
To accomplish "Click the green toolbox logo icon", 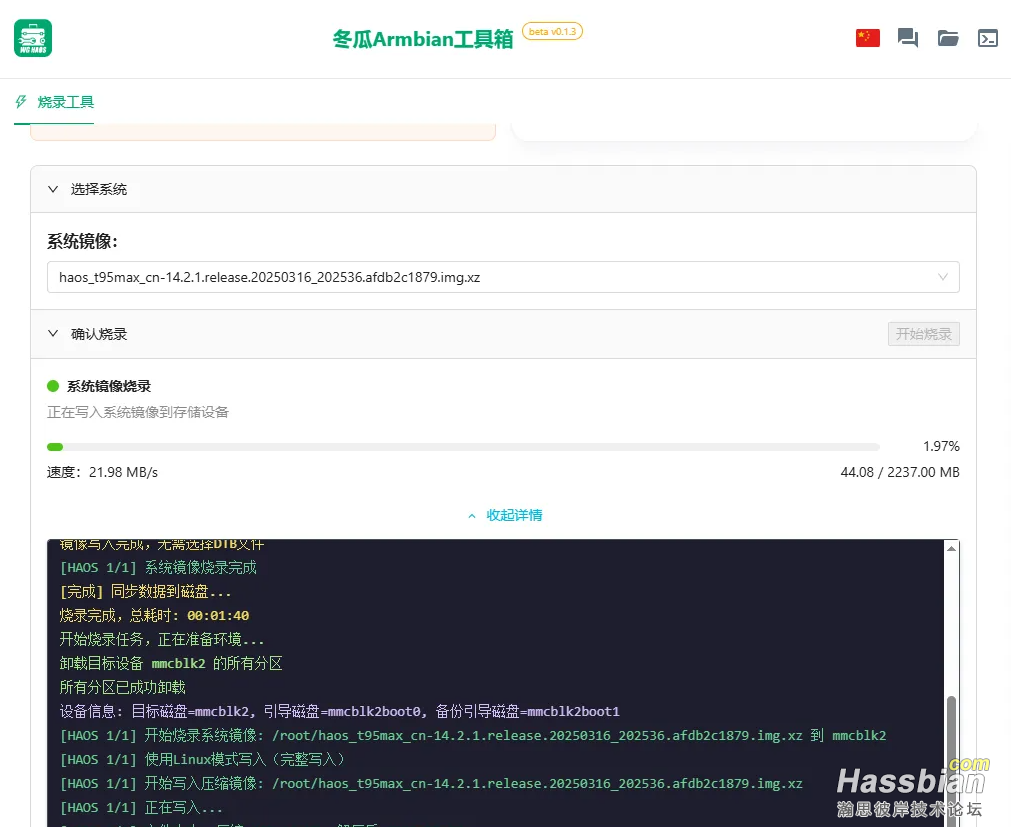I will pos(33,38).
